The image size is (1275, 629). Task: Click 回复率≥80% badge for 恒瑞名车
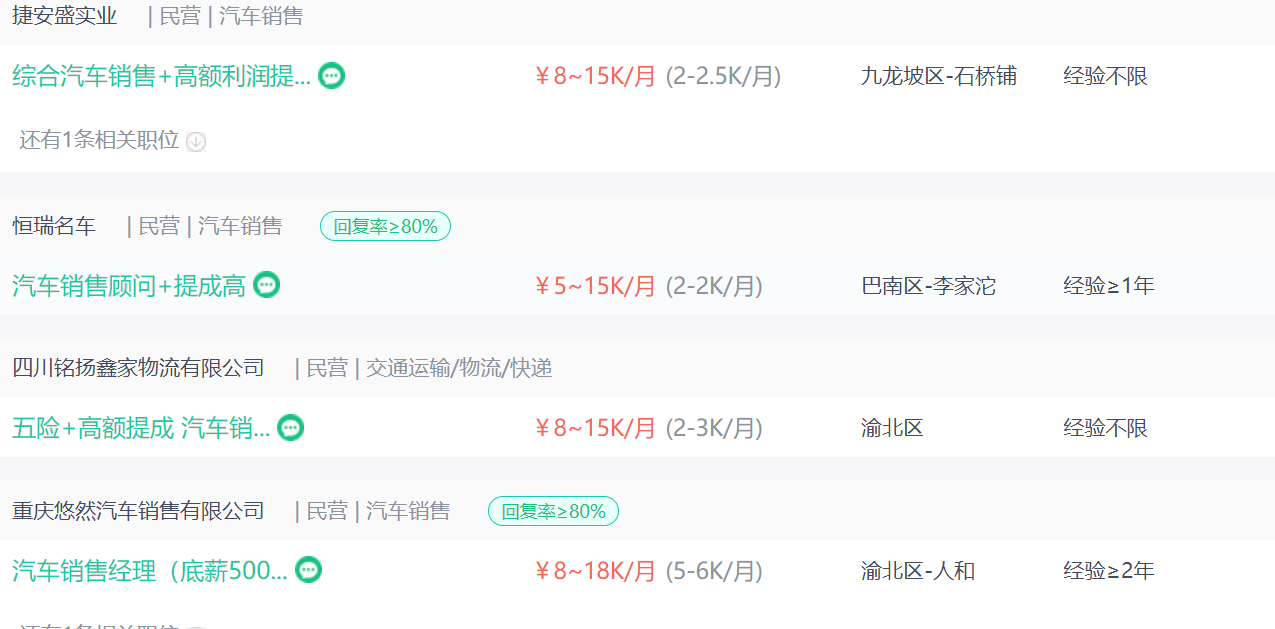pos(385,226)
